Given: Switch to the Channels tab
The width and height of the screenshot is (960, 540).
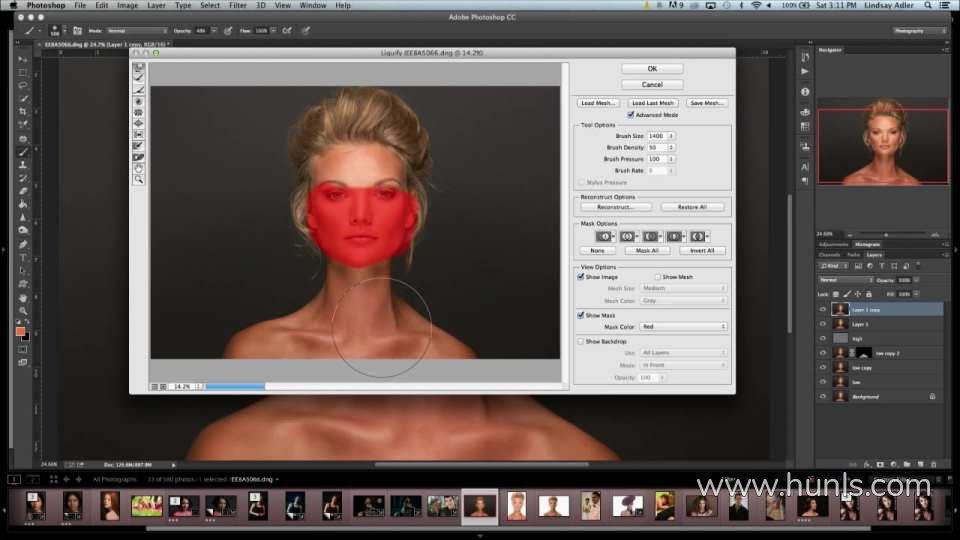Looking at the screenshot, I should (829, 255).
